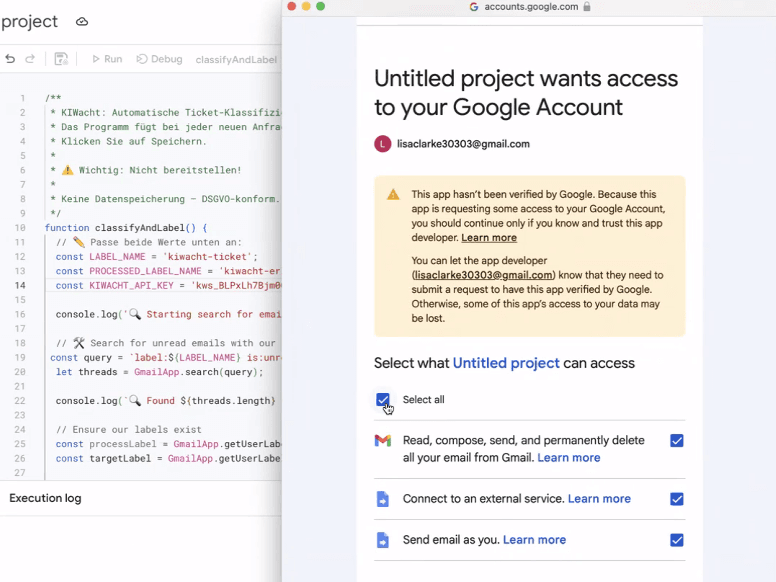This screenshot has width=776, height=582.
Task: Click the redo arrow in script editor
Action: 30,59
